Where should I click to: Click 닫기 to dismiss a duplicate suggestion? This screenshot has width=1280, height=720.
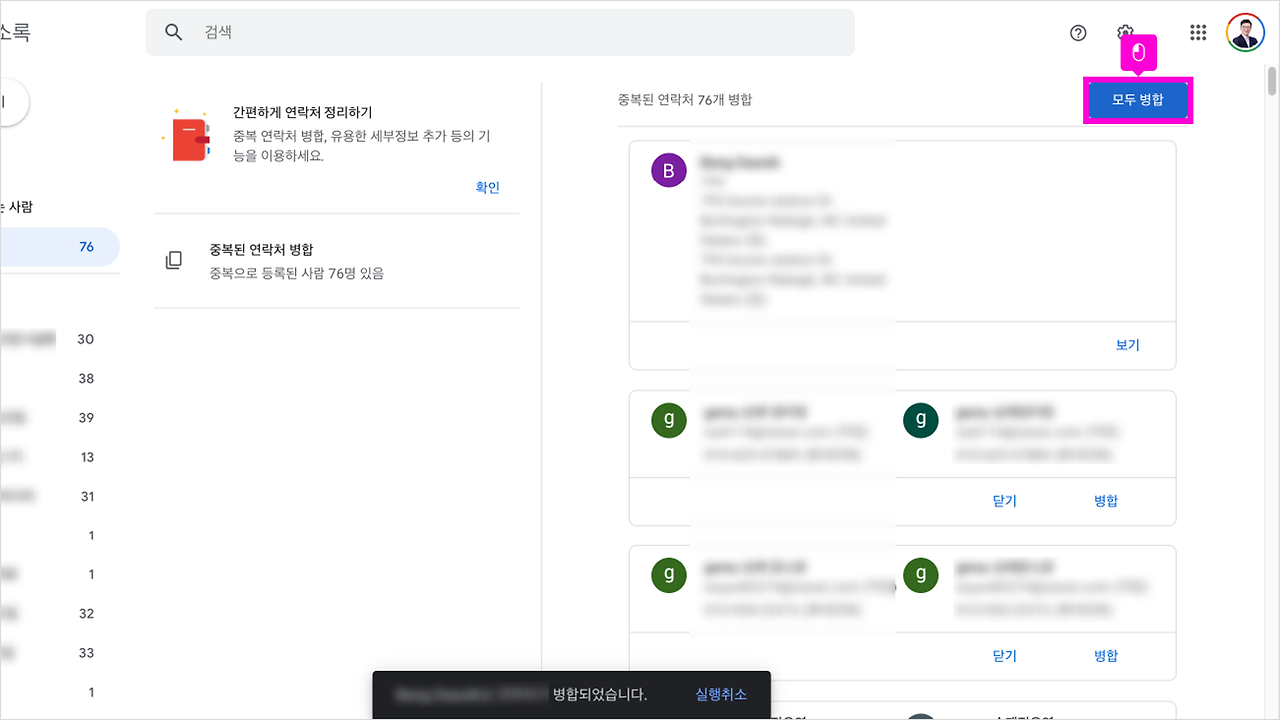point(1004,500)
